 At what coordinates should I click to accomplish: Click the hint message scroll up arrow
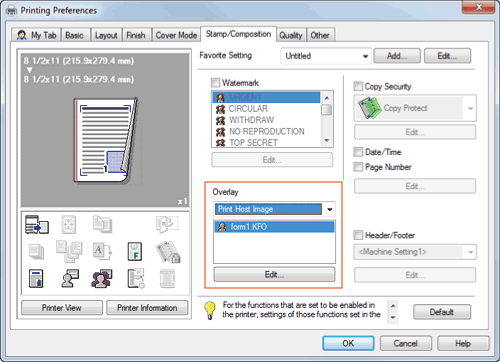(x=393, y=306)
